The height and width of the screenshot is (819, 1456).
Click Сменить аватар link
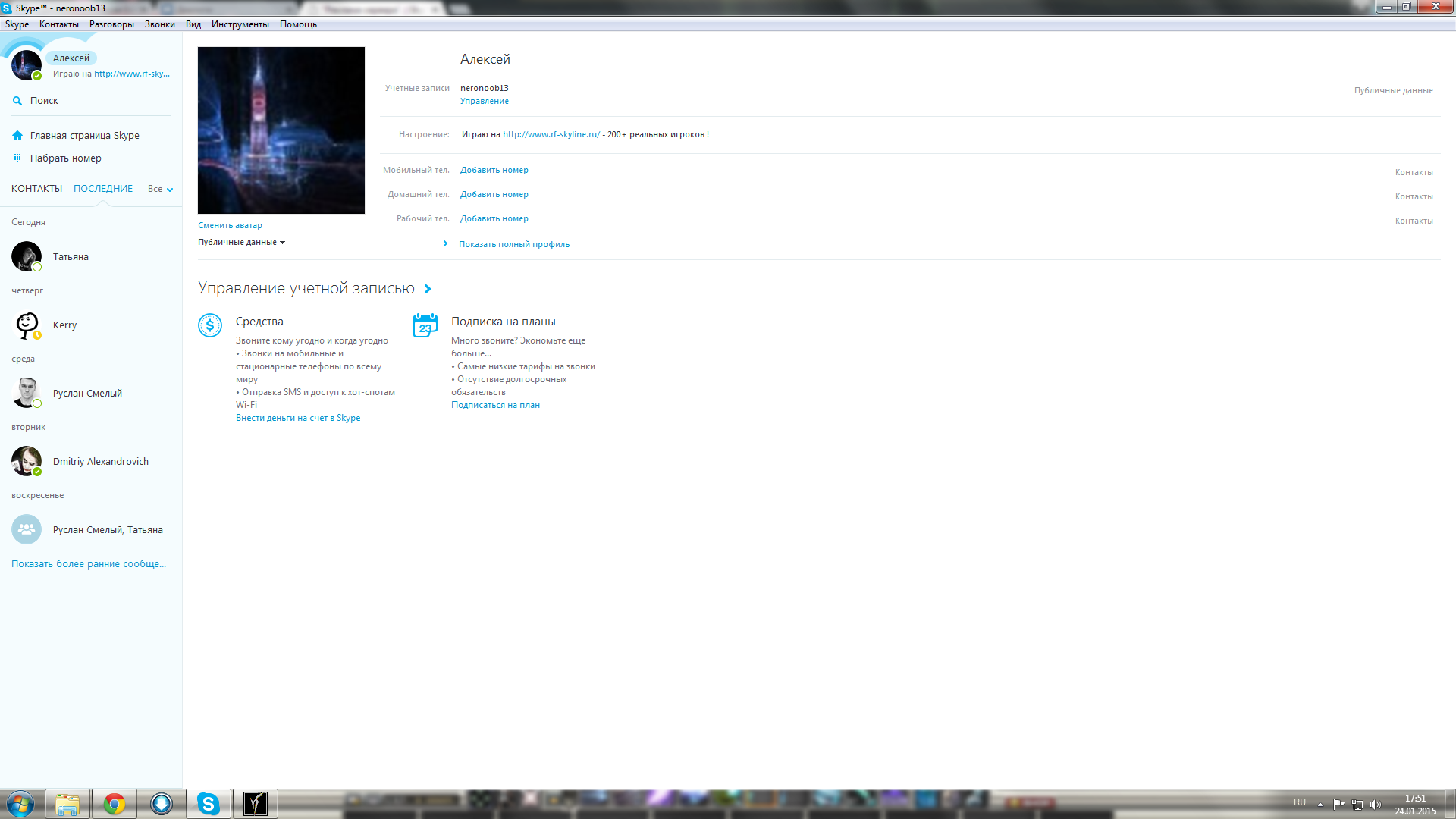230,225
